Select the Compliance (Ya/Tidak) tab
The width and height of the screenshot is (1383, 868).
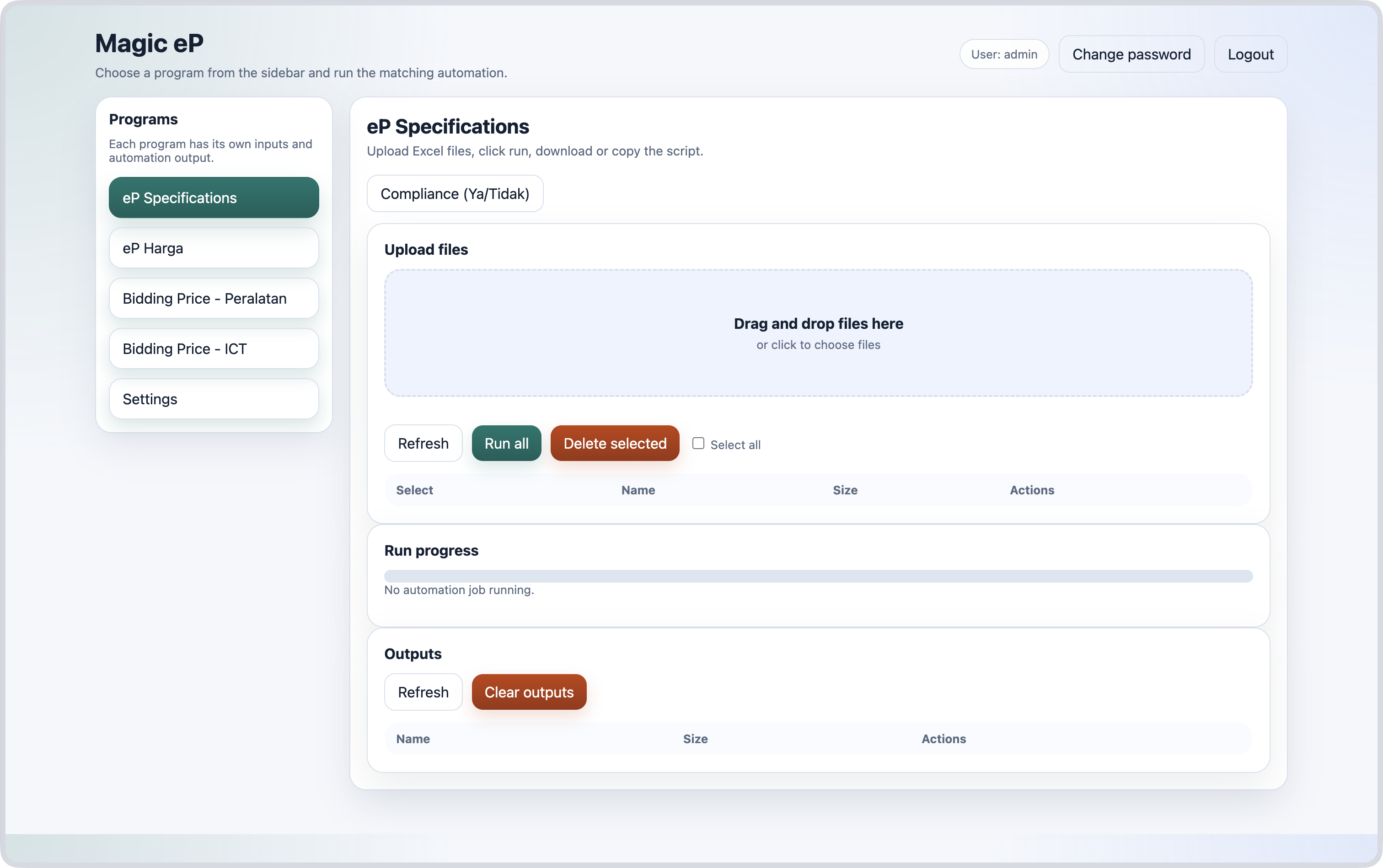click(x=455, y=193)
